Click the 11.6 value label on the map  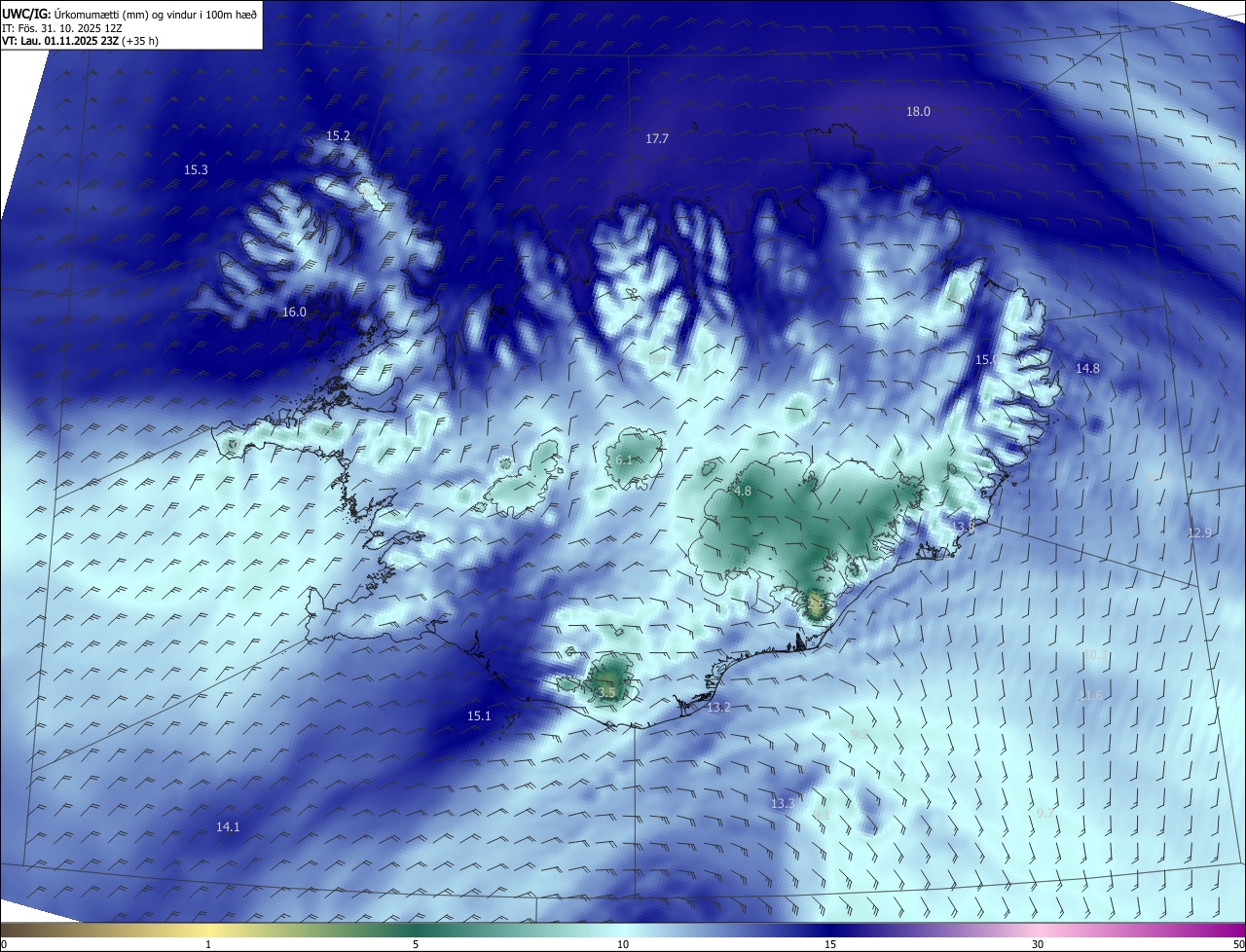coord(1090,696)
